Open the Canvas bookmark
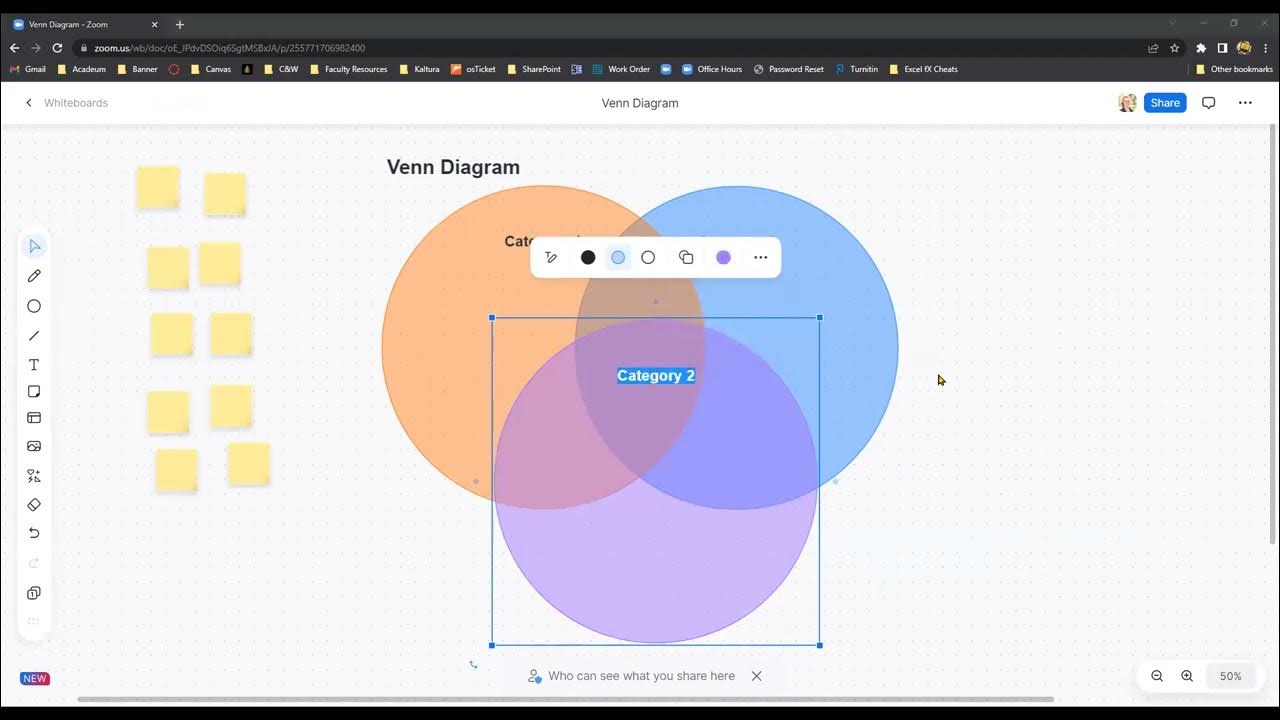 click(x=211, y=69)
